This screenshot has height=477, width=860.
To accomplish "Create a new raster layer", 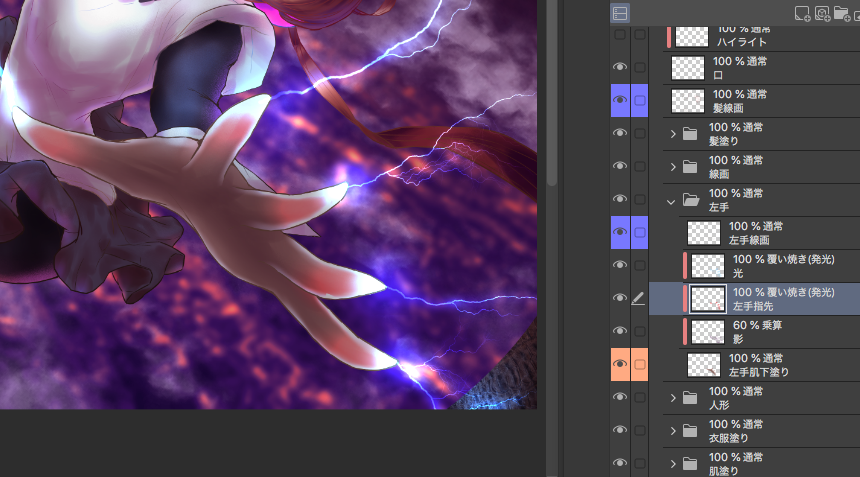I will (x=802, y=14).
